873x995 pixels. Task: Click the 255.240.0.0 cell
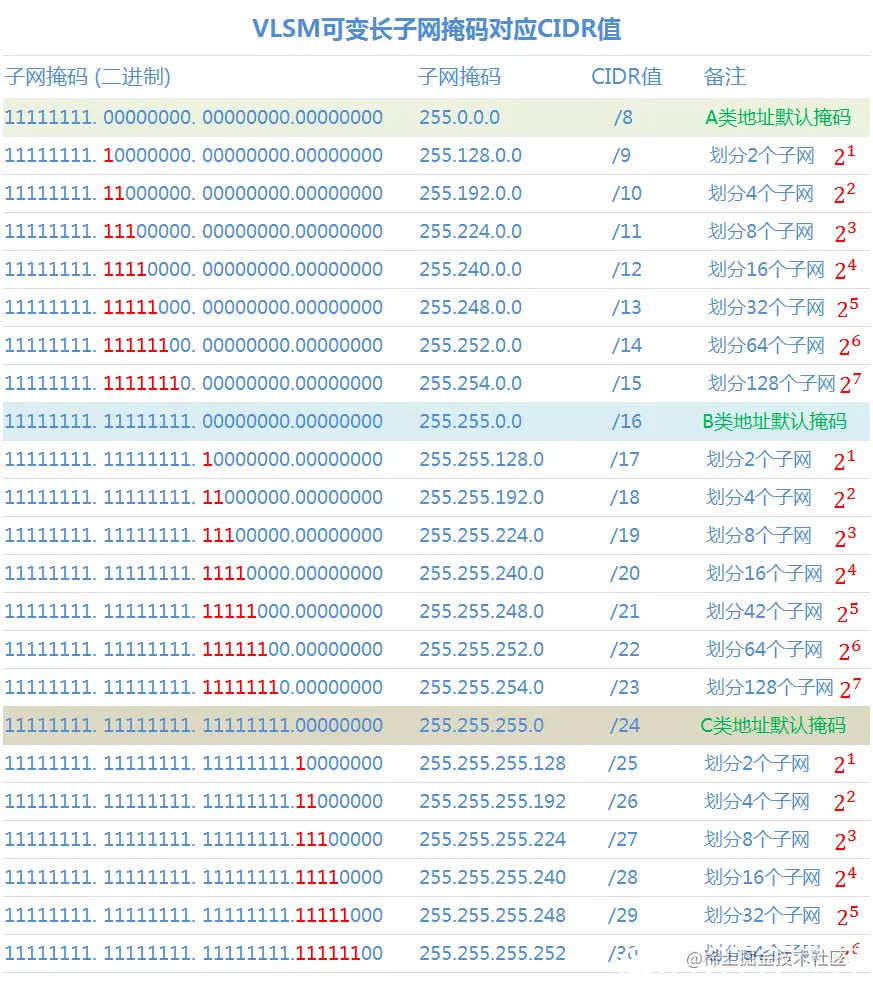tap(470, 270)
